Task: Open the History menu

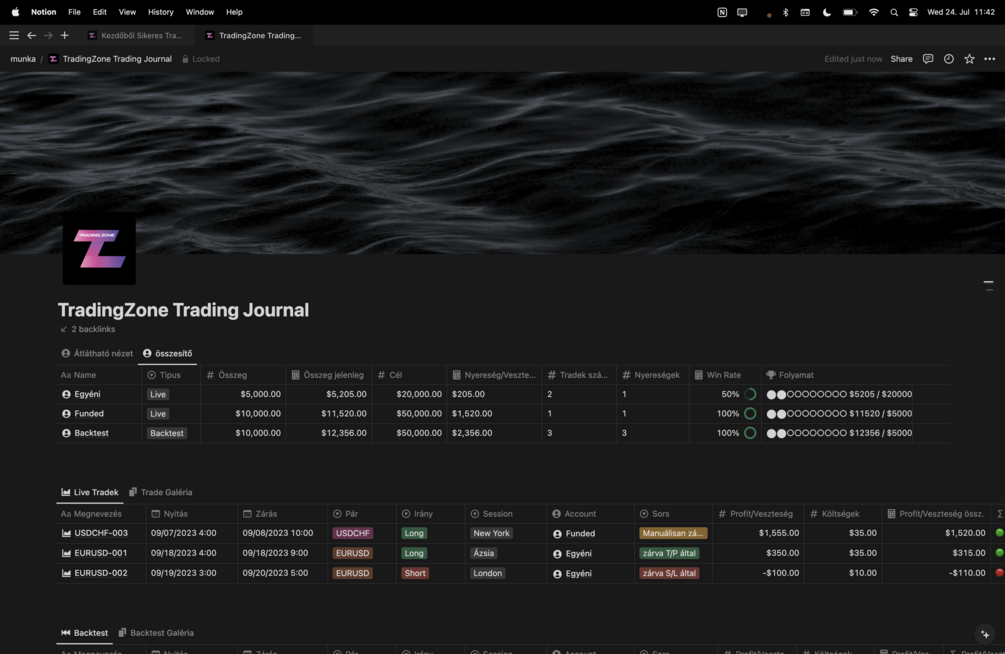Action: coord(160,12)
